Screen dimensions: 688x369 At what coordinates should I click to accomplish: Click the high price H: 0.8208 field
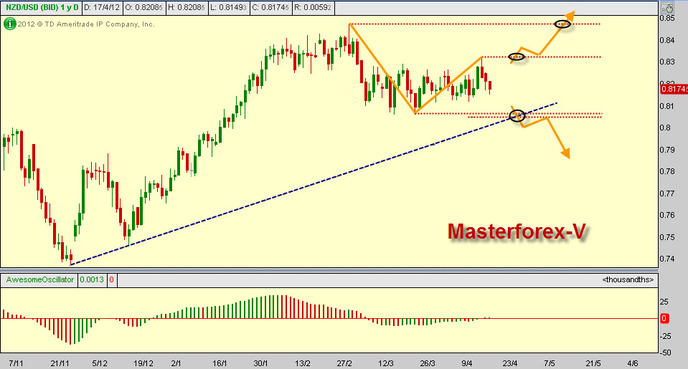[186, 8]
